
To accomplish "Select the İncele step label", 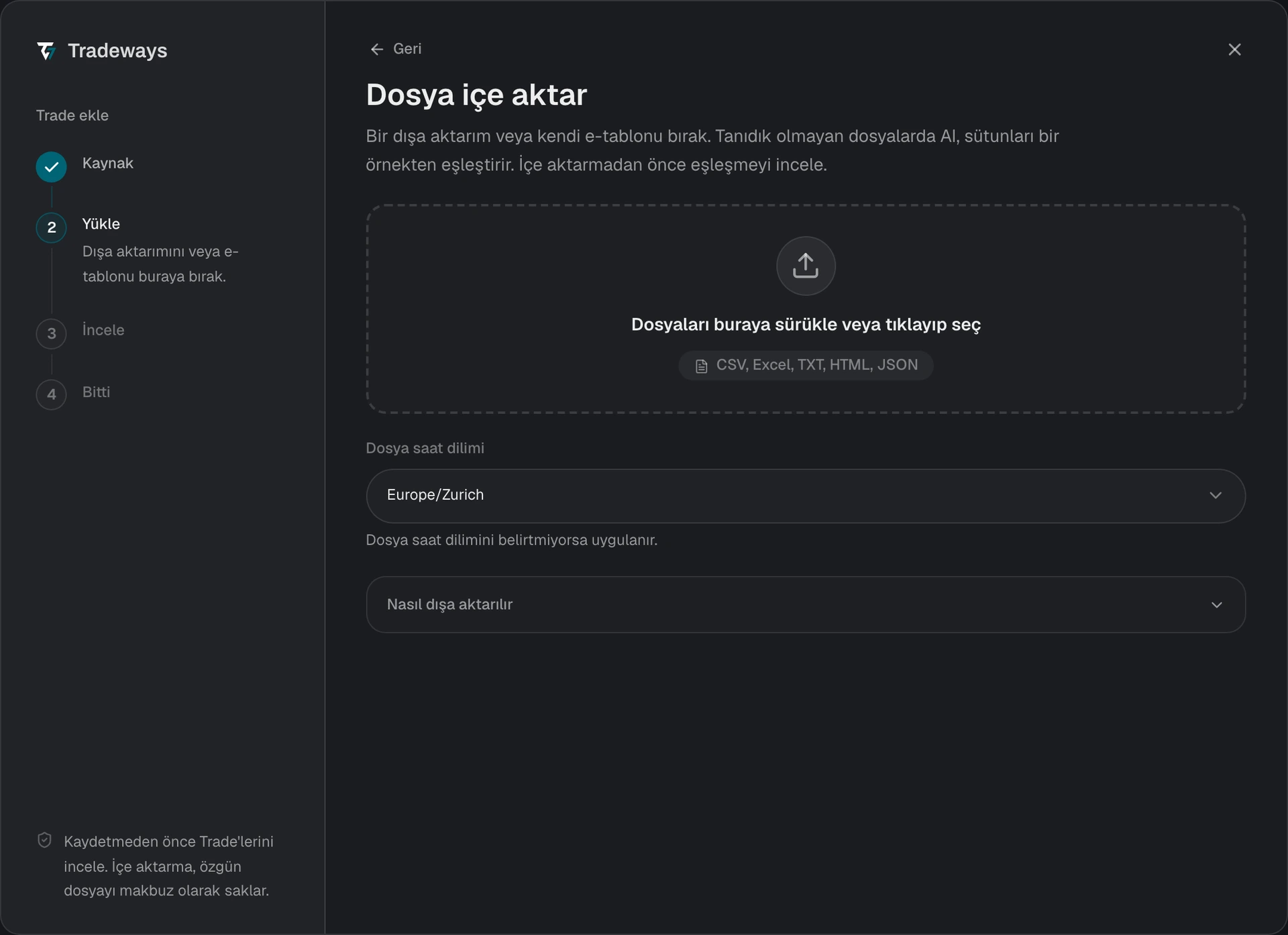I will tap(103, 330).
